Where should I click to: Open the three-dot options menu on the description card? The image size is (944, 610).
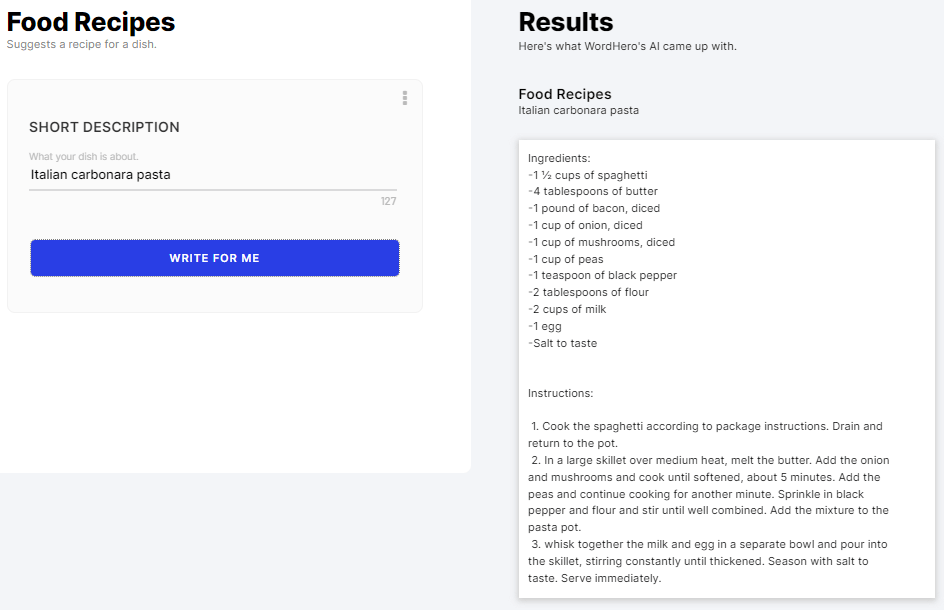point(404,97)
